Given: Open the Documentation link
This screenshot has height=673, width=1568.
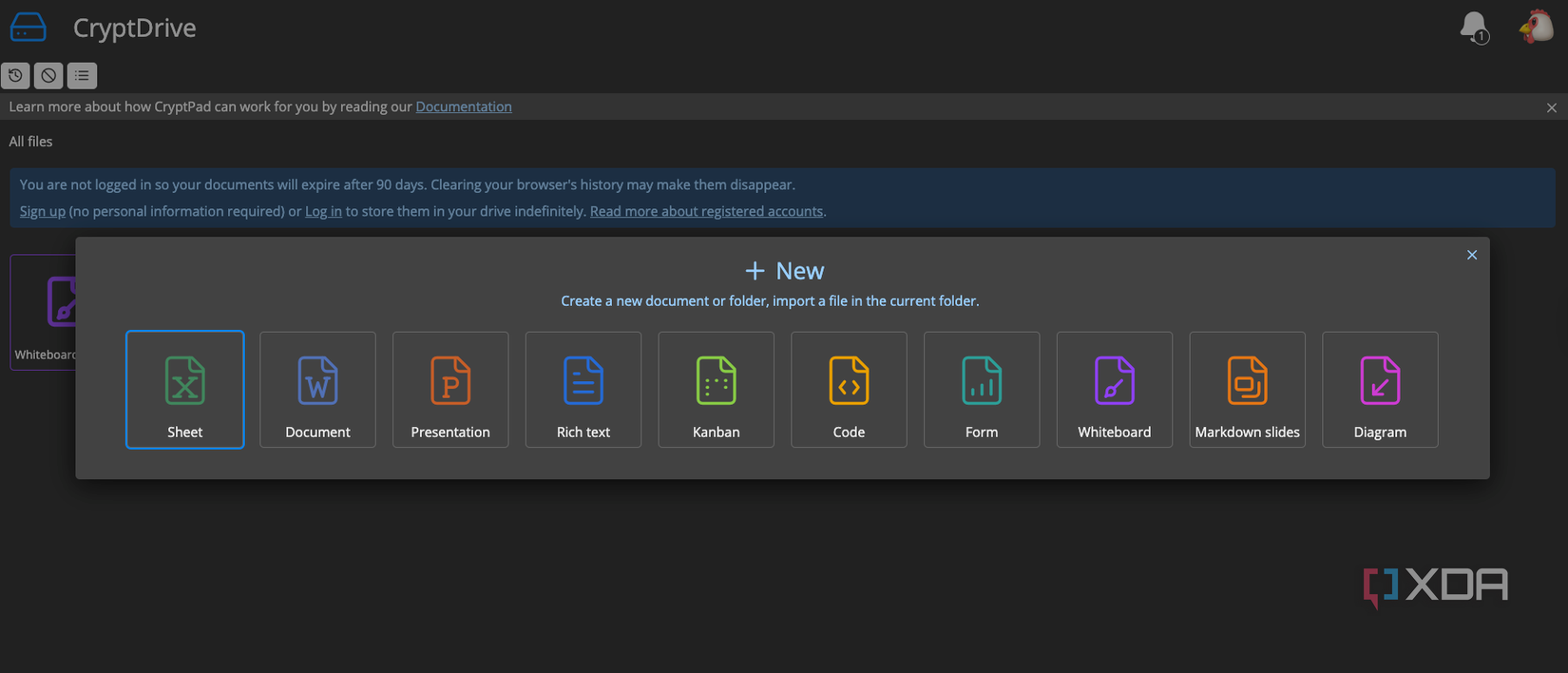Looking at the screenshot, I should tap(464, 106).
